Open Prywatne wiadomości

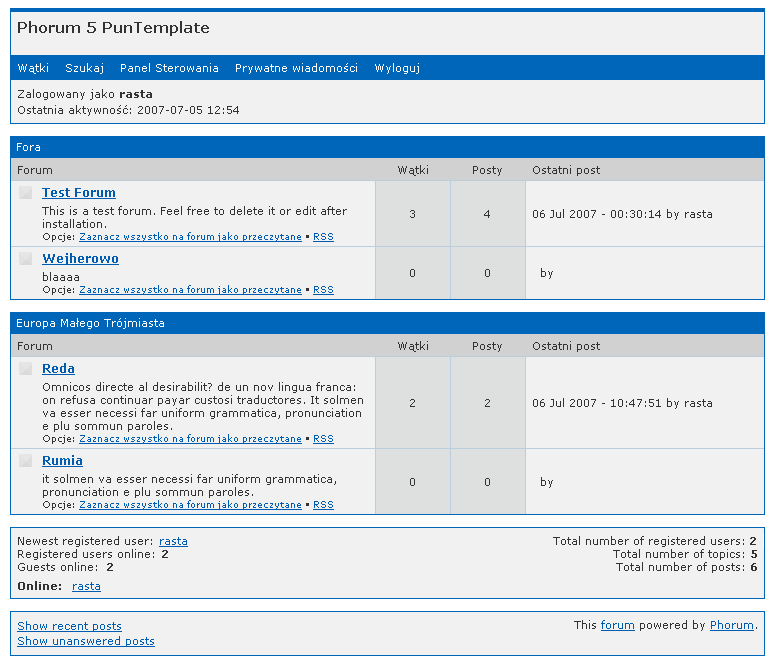click(296, 68)
